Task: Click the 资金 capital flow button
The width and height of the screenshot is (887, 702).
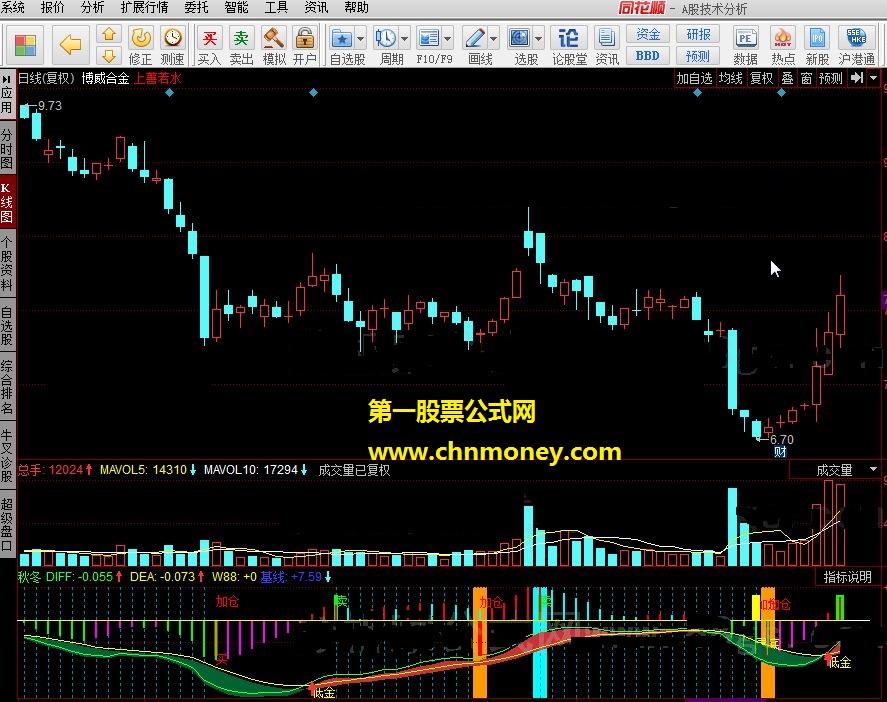Action: pos(648,35)
